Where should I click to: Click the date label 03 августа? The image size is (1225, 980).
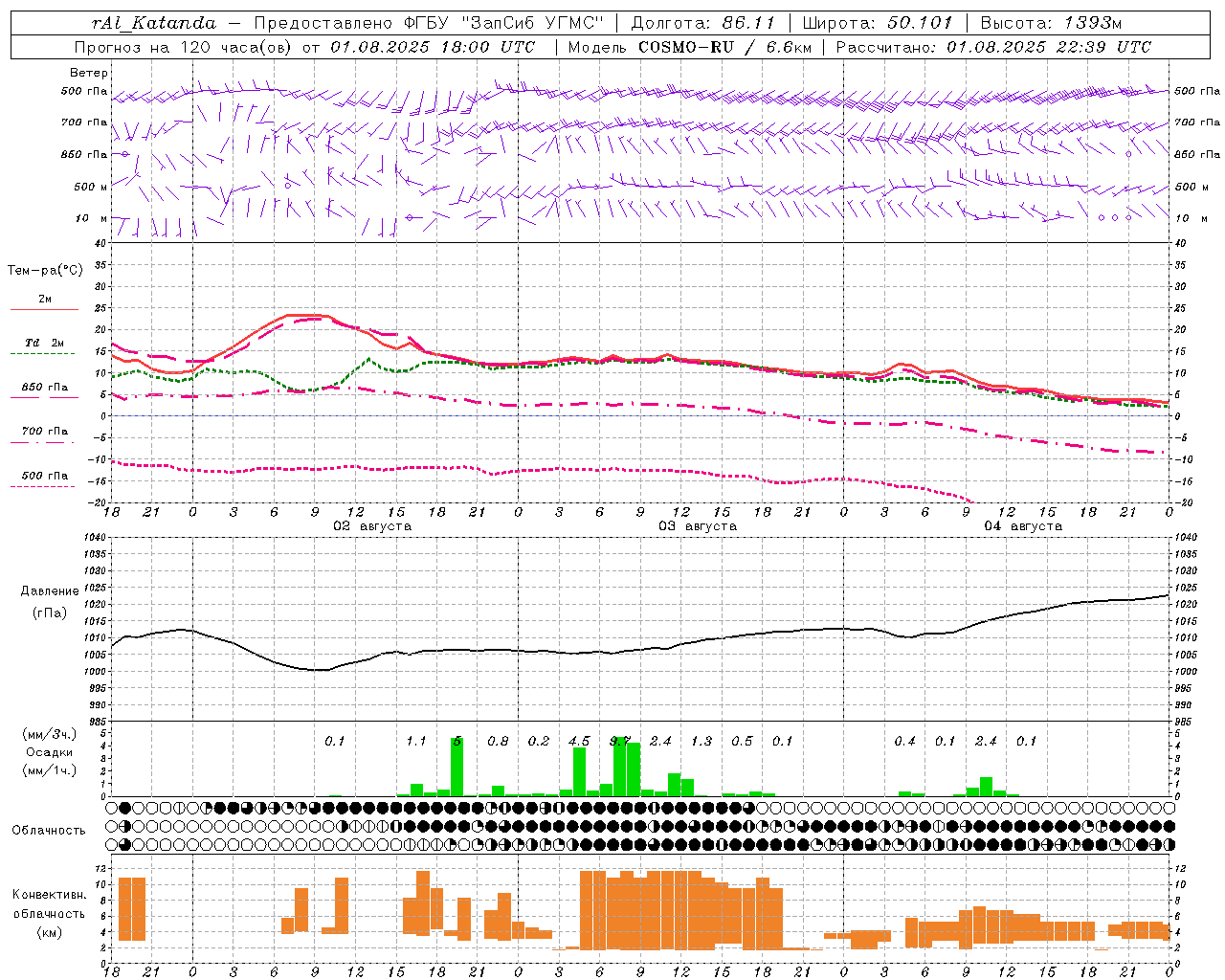point(698,526)
